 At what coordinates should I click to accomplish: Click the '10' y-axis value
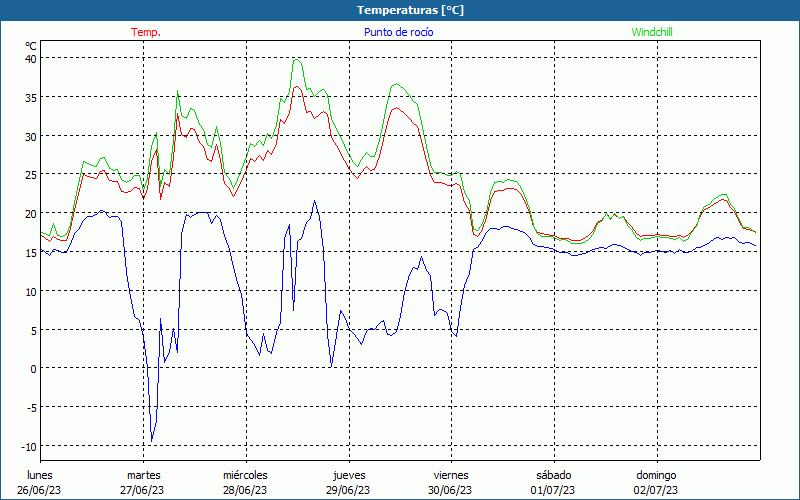(x=31, y=291)
